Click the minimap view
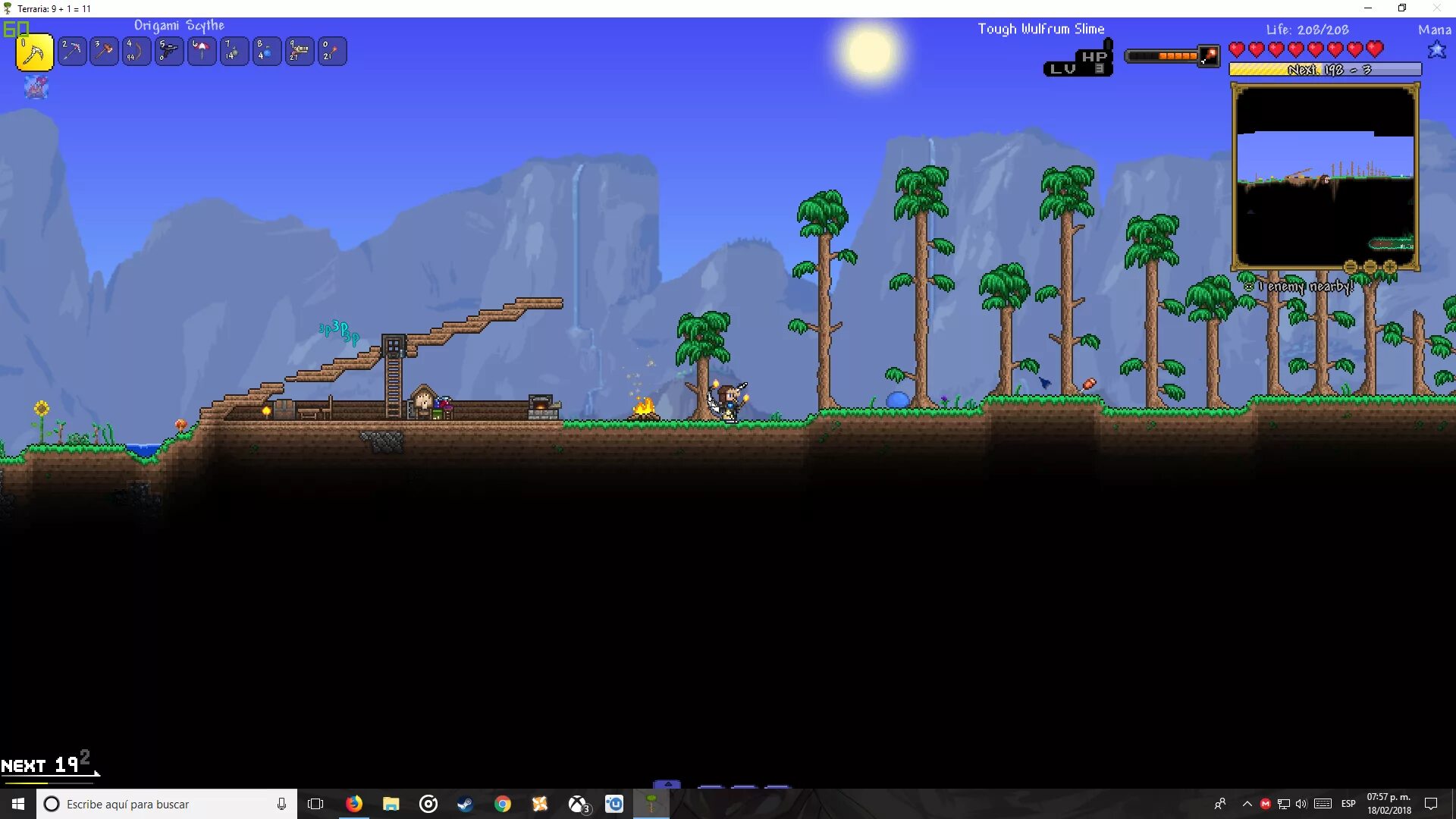This screenshot has width=1456, height=819. 1325,177
